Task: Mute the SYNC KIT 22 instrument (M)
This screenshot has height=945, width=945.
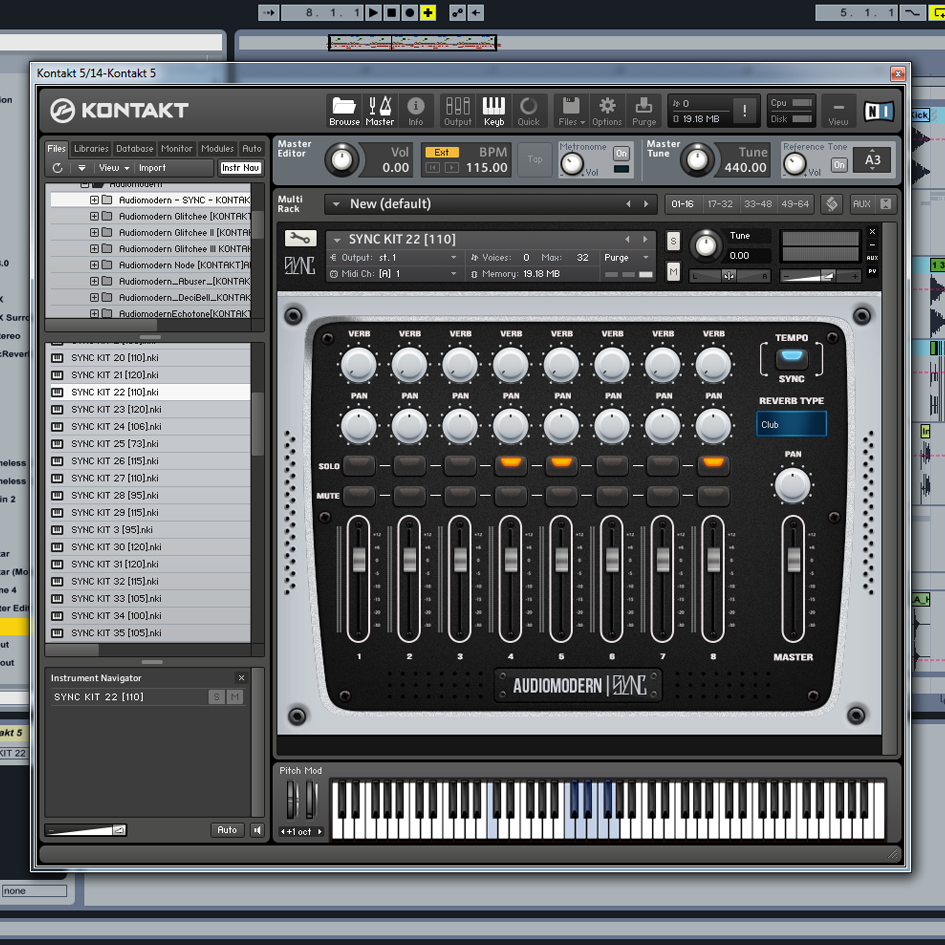Action: pyautogui.click(x=673, y=272)
